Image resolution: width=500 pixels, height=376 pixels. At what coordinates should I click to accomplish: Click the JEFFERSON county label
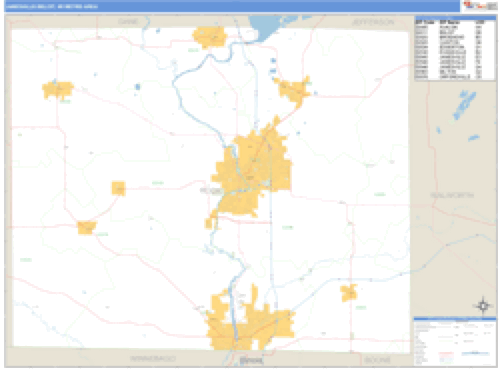pyautogui.click(x=373, y=22)
